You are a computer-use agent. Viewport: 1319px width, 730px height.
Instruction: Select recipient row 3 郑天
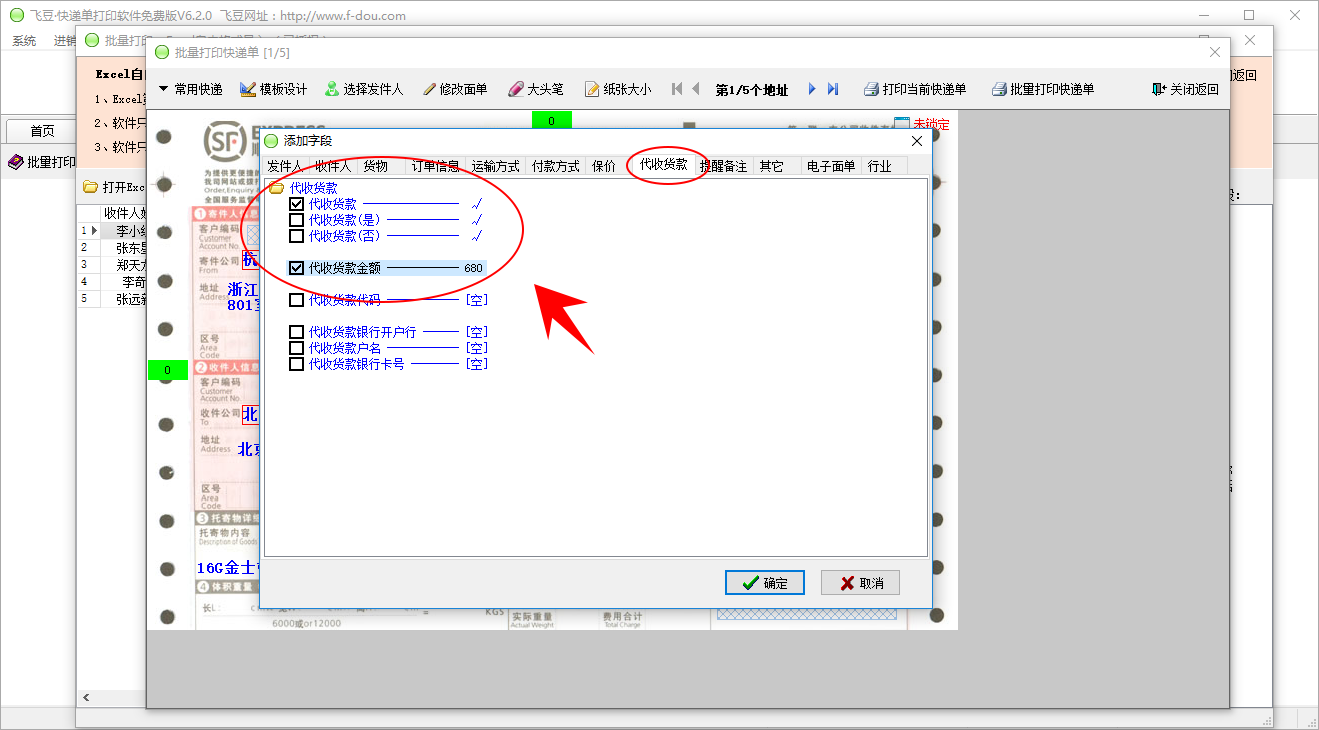click(113, 265)
